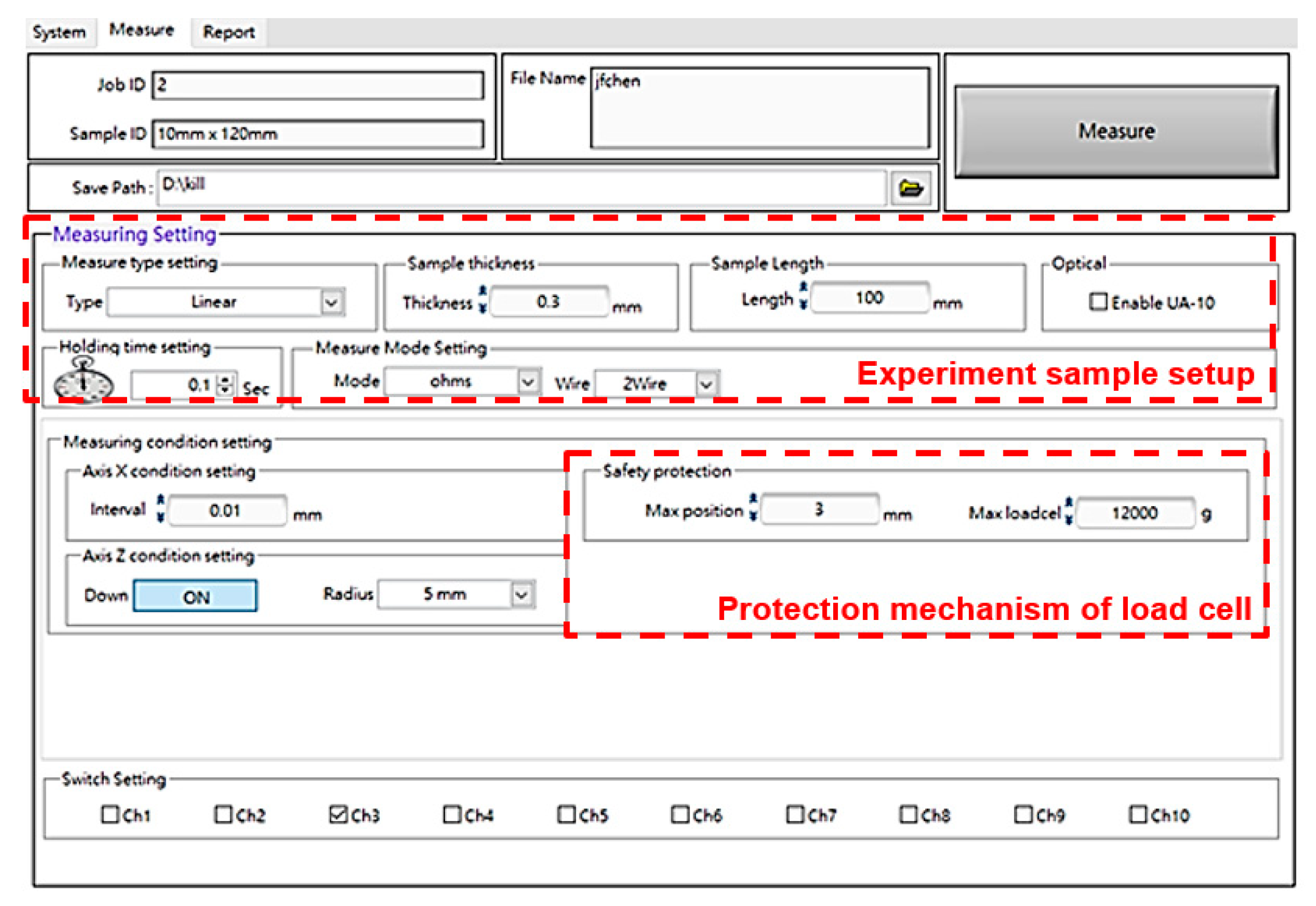This screenshot has width=1316, height=906.
Task: Open the Mode dropdown showing ohms
Action: click(x=527, y=381)
